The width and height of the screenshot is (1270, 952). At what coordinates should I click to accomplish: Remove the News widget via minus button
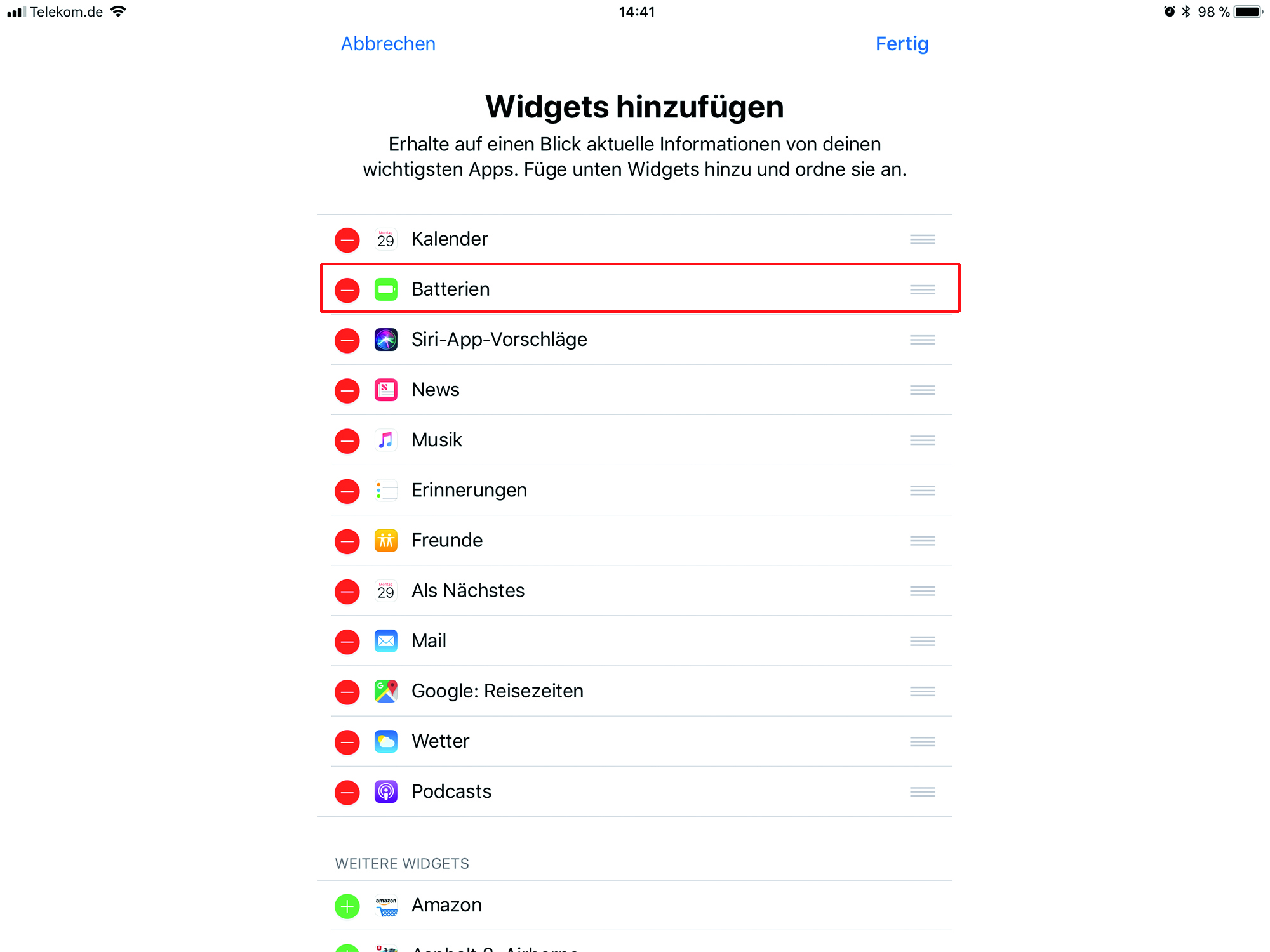347,390
